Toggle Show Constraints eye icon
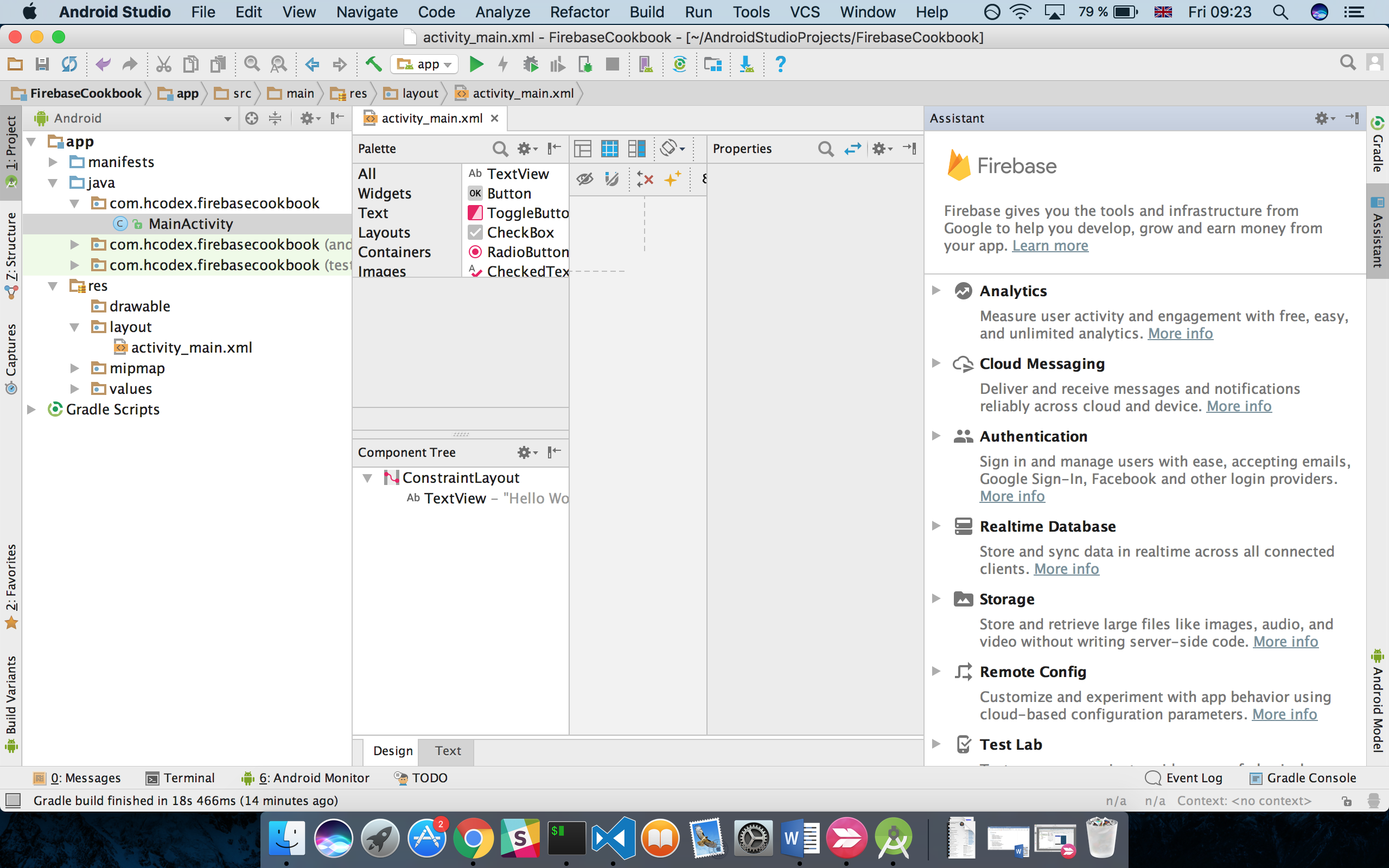Image resolution: width=1389 pixels, height=868 pixels. [x=585, y=179]
